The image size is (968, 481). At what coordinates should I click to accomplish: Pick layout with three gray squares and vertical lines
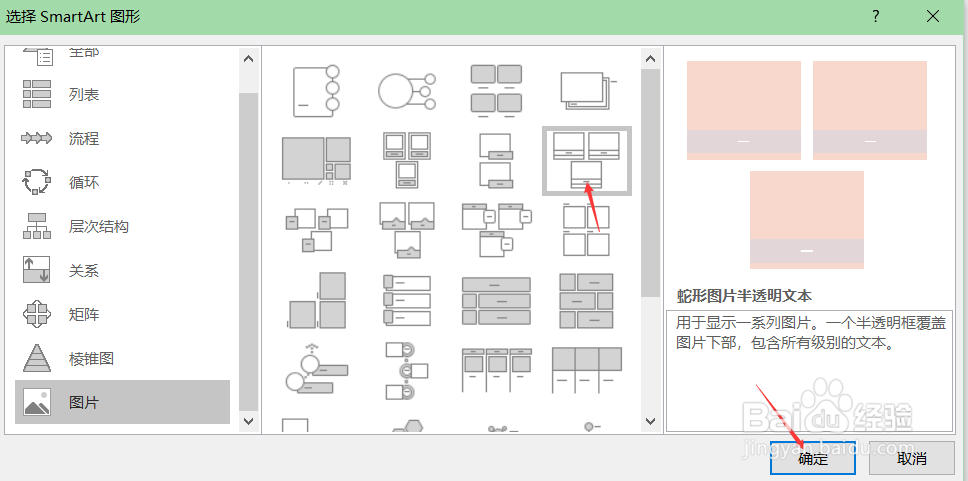point(317,300)
